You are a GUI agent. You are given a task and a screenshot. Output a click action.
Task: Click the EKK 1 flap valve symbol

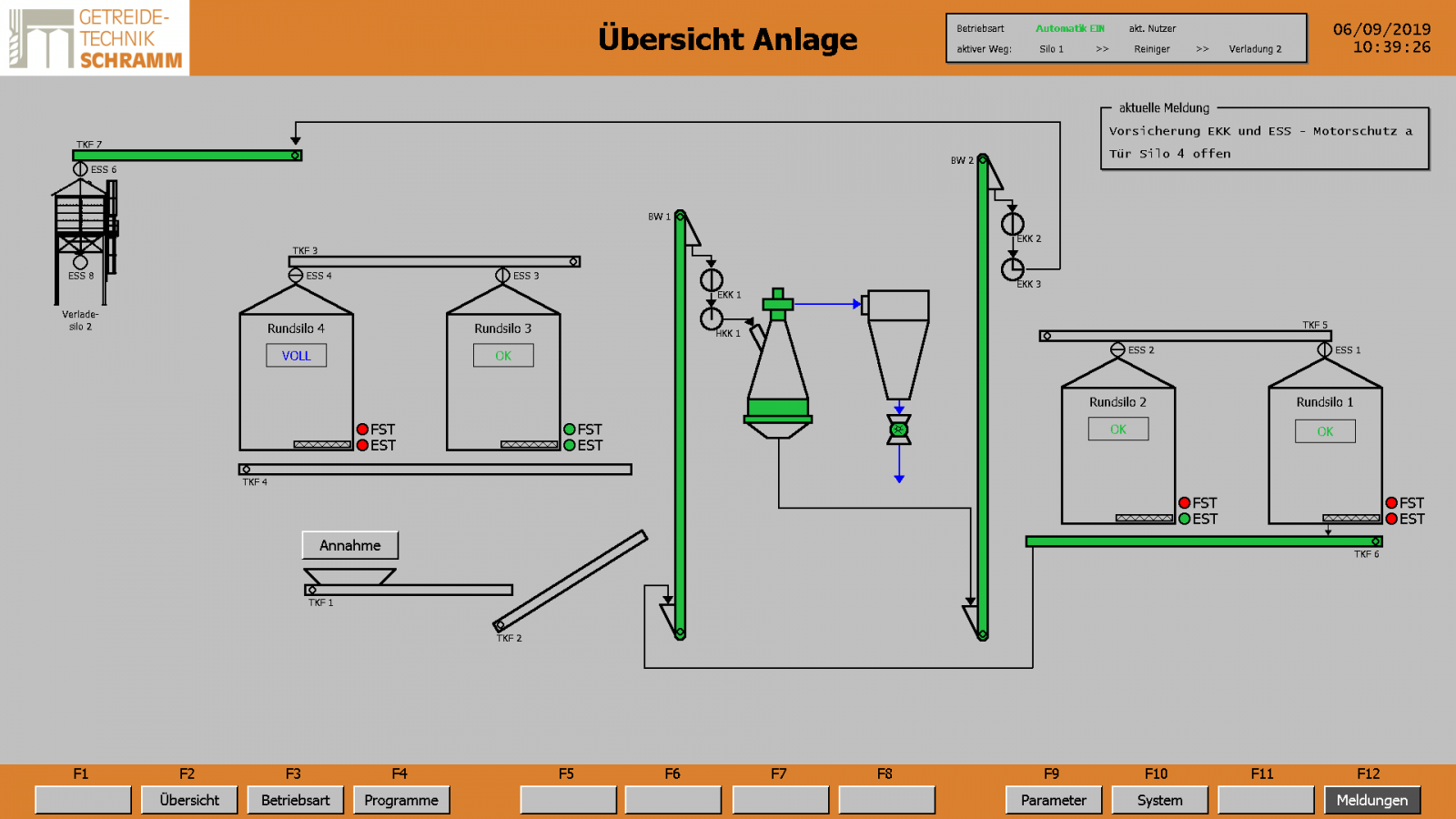coord(712,280)
